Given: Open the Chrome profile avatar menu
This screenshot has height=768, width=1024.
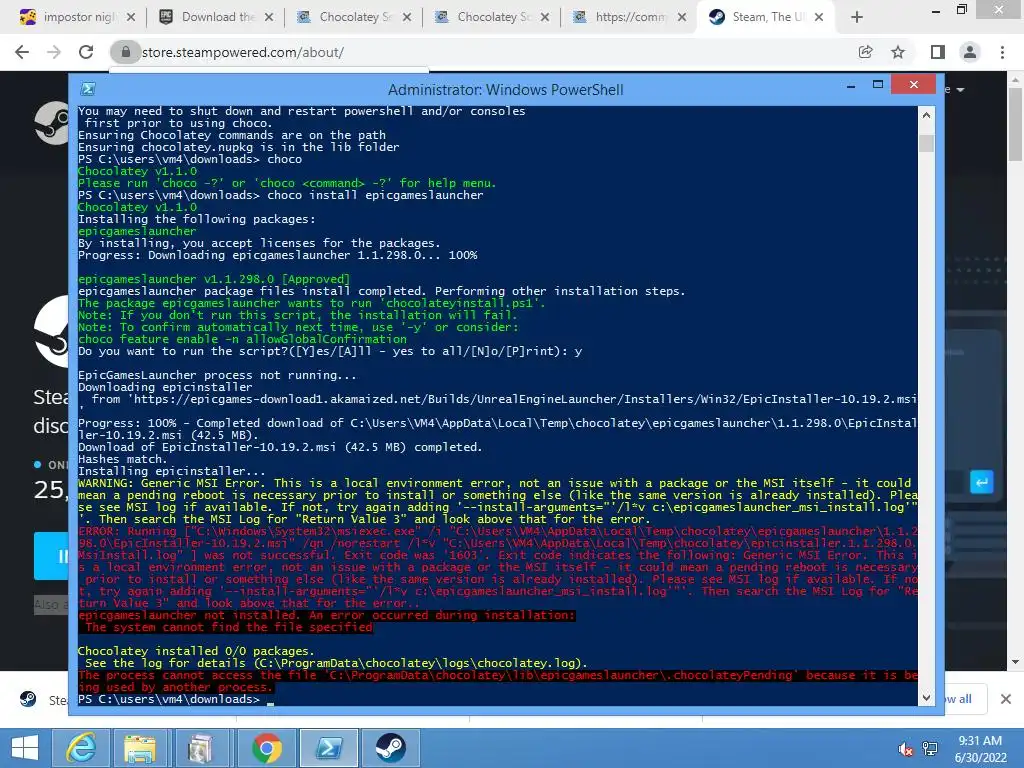Looking at the screenshot, I should pyautogui.click(x=970, y=52).
